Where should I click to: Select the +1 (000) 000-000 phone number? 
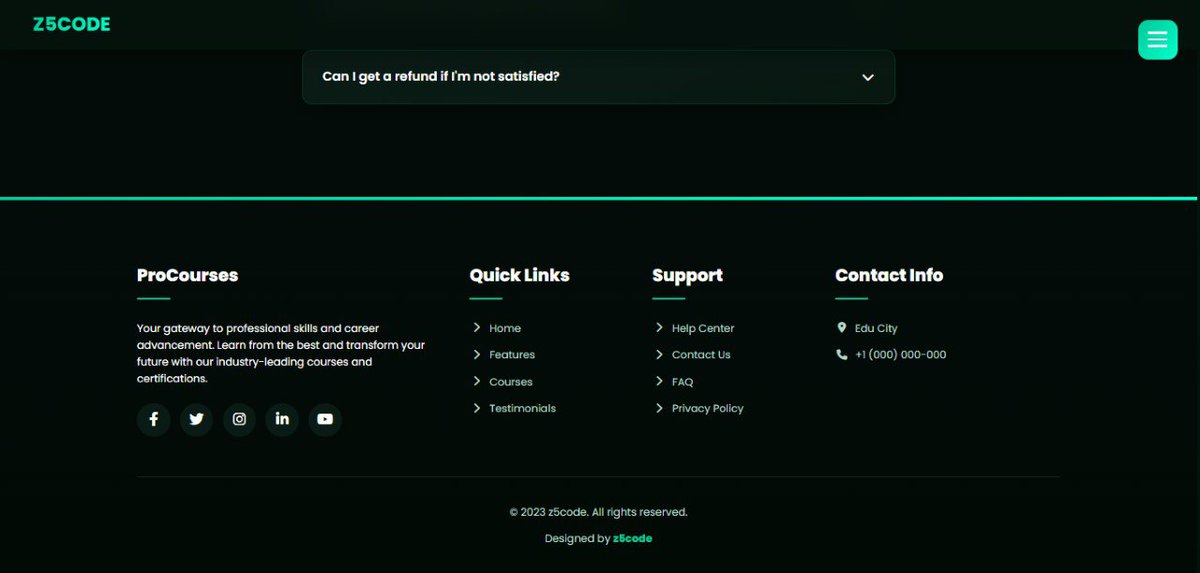pos(900,355)
